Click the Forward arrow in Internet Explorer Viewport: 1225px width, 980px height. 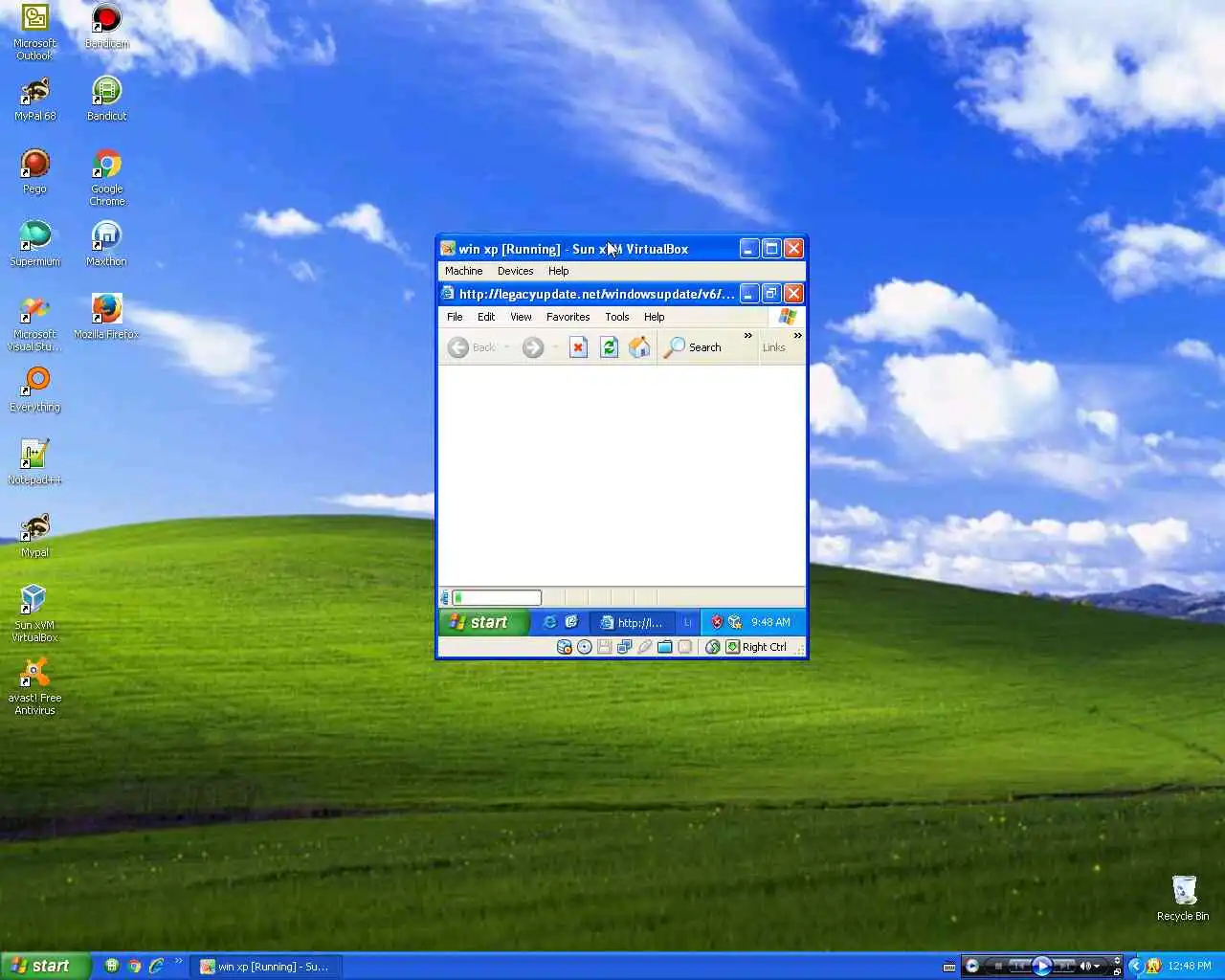[x=533, y=347]
